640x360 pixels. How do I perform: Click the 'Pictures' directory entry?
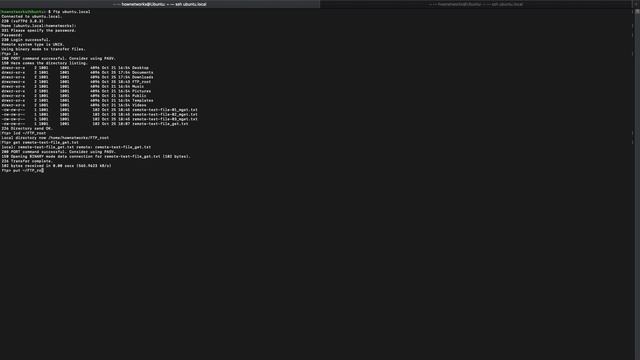[141, 91]
